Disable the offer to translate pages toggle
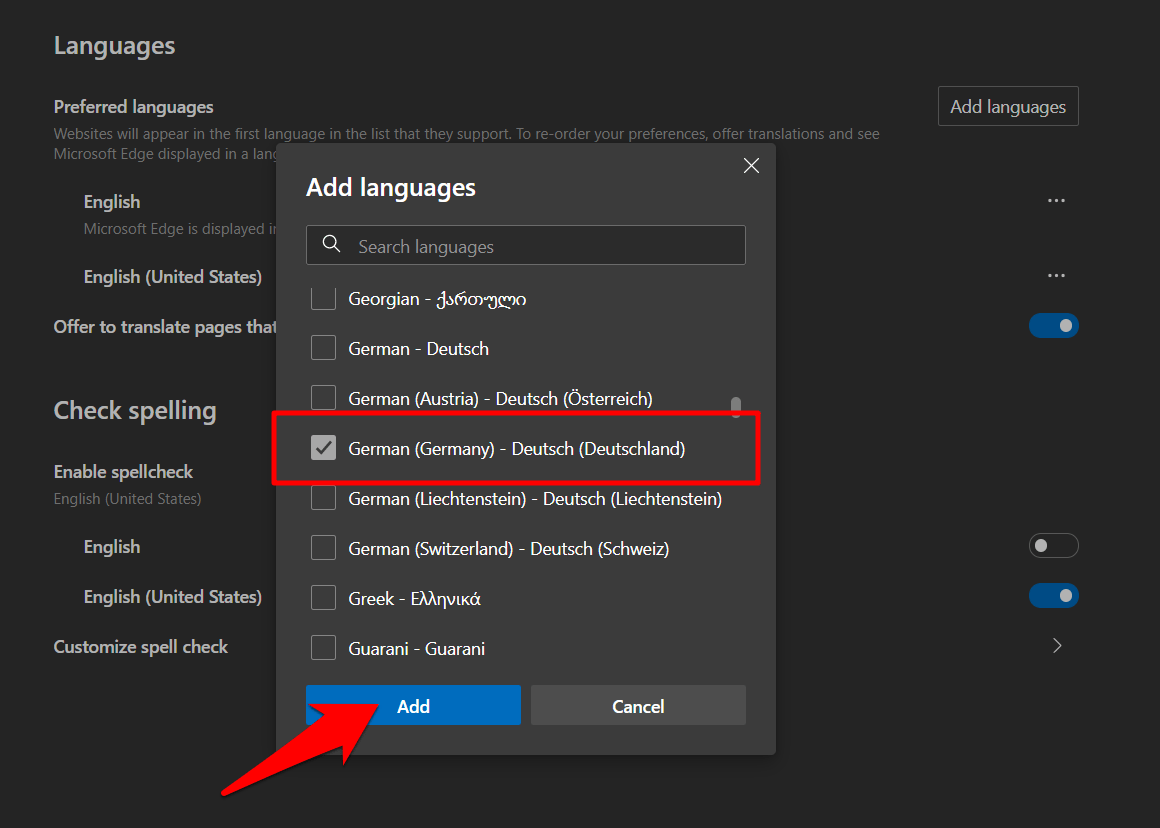The width and height of the screenshot is (1160, 828). [1053, 326]
